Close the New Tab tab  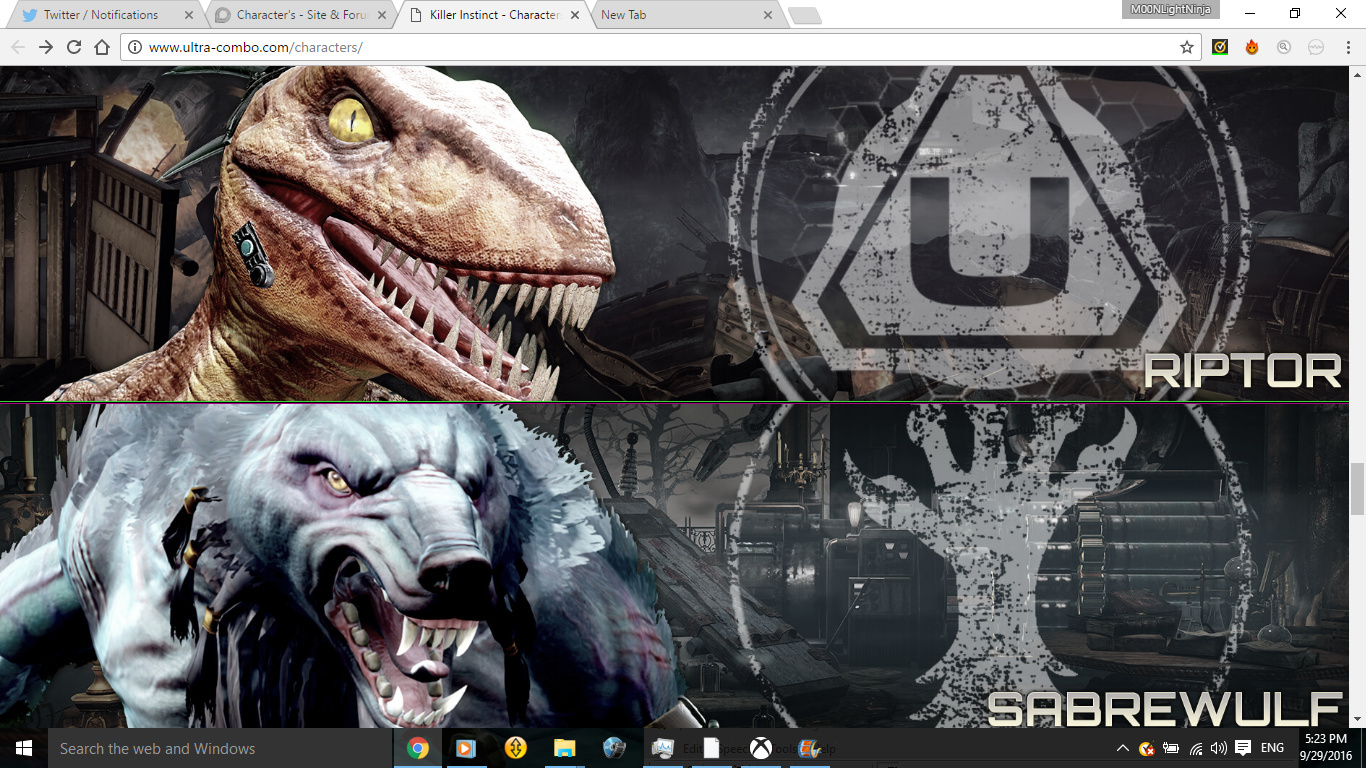pyautogui.click(x=768, y=15)
